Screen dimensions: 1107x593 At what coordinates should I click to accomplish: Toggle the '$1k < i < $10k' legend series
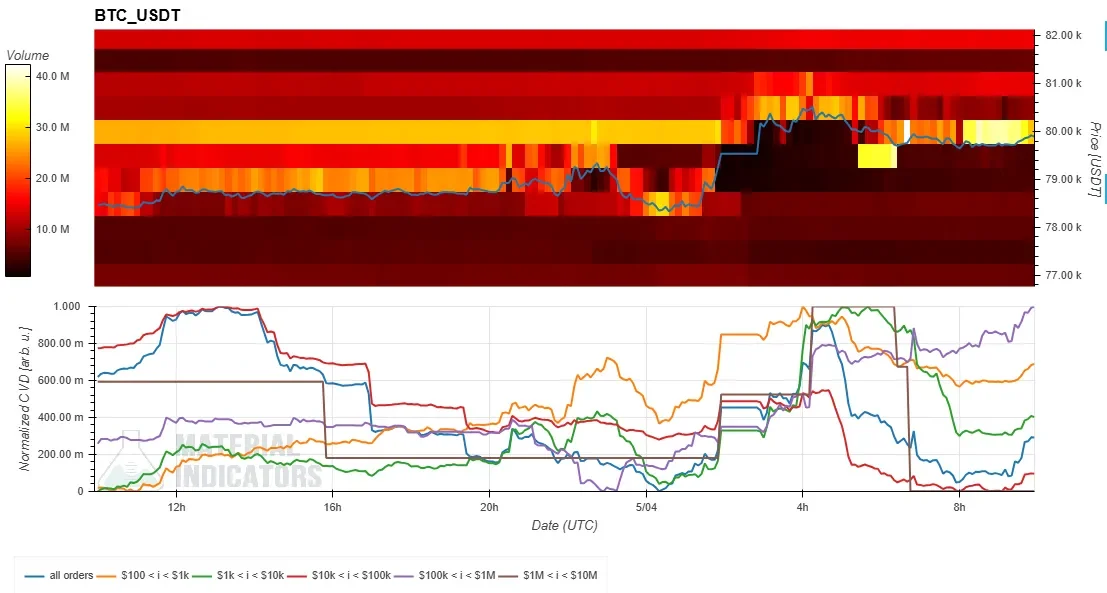tap(239, 575)
